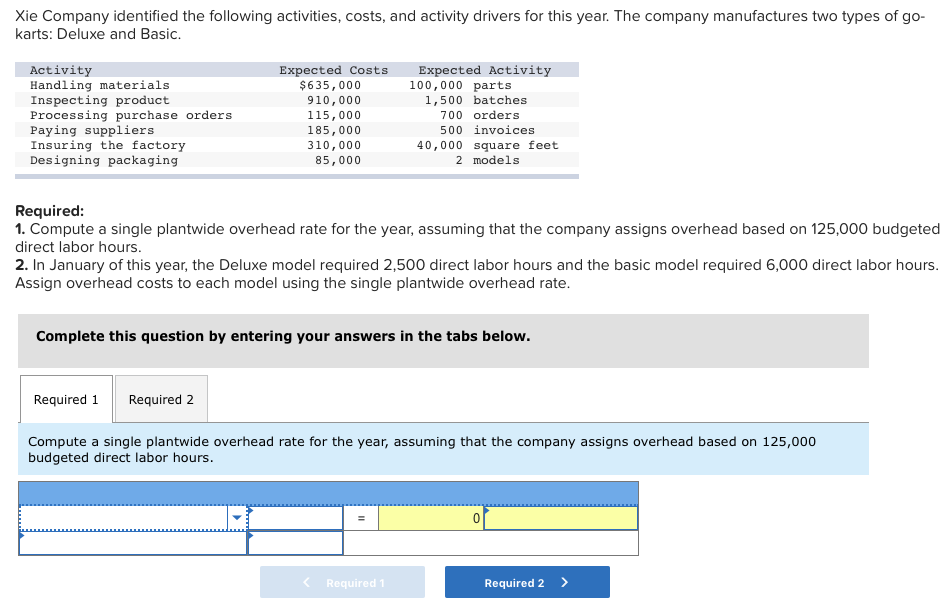Click the hint triangle on the yellow rate cell
Viewport: 943px width, 610px height.
[486, 509]
